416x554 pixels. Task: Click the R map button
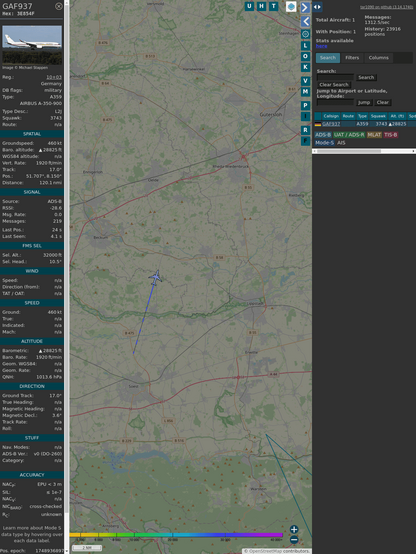[x=305, y=130]
